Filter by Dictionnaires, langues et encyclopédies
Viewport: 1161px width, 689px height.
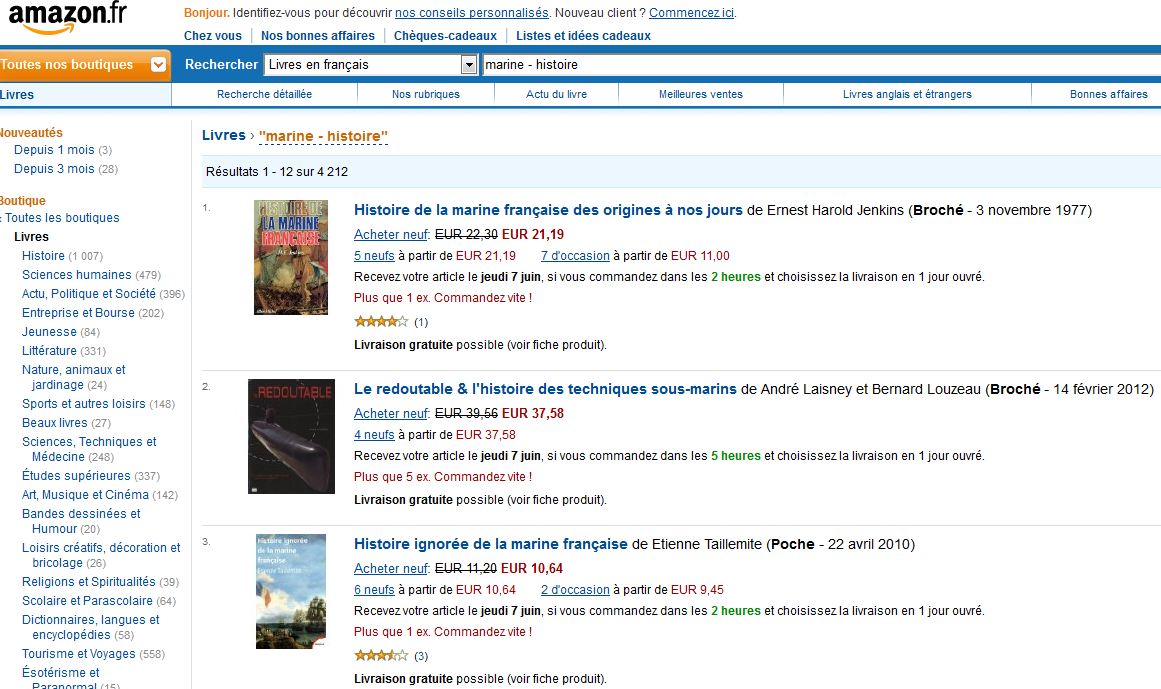(x=90, y=628)
